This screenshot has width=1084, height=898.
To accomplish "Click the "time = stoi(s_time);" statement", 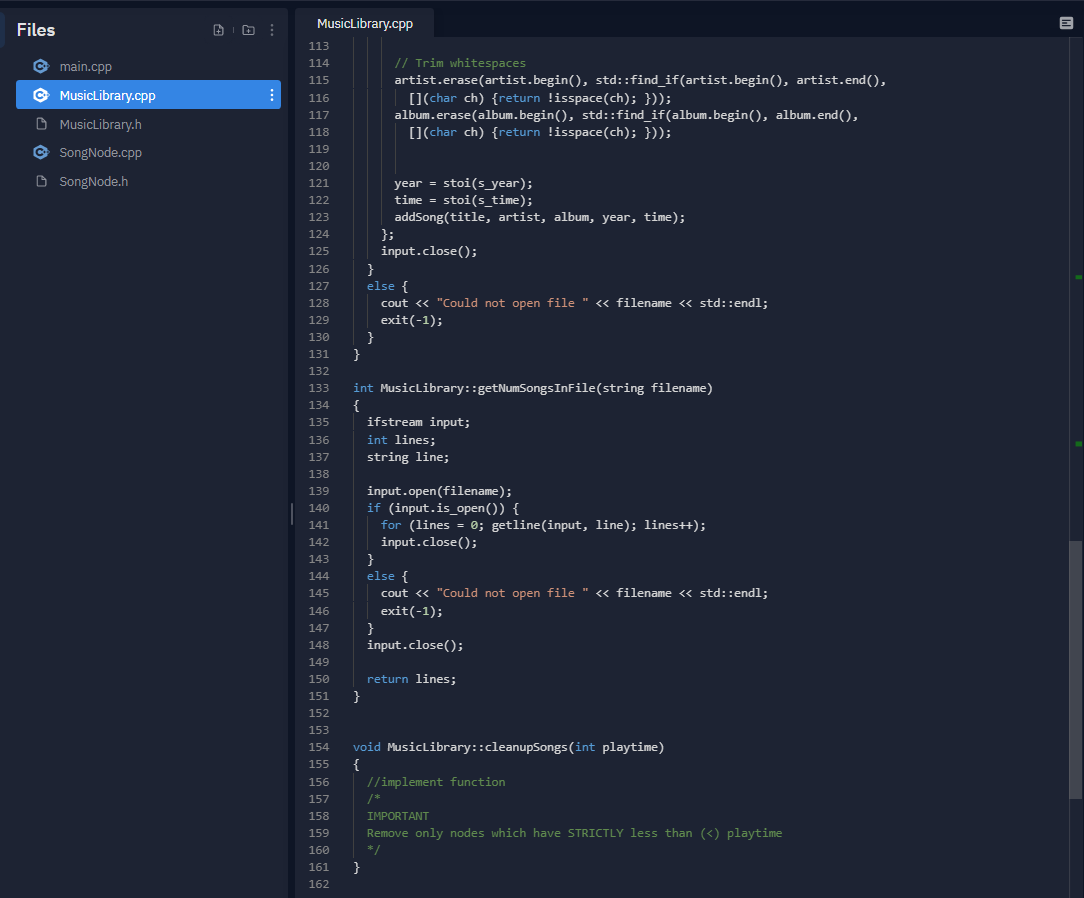I will point(463,200).
